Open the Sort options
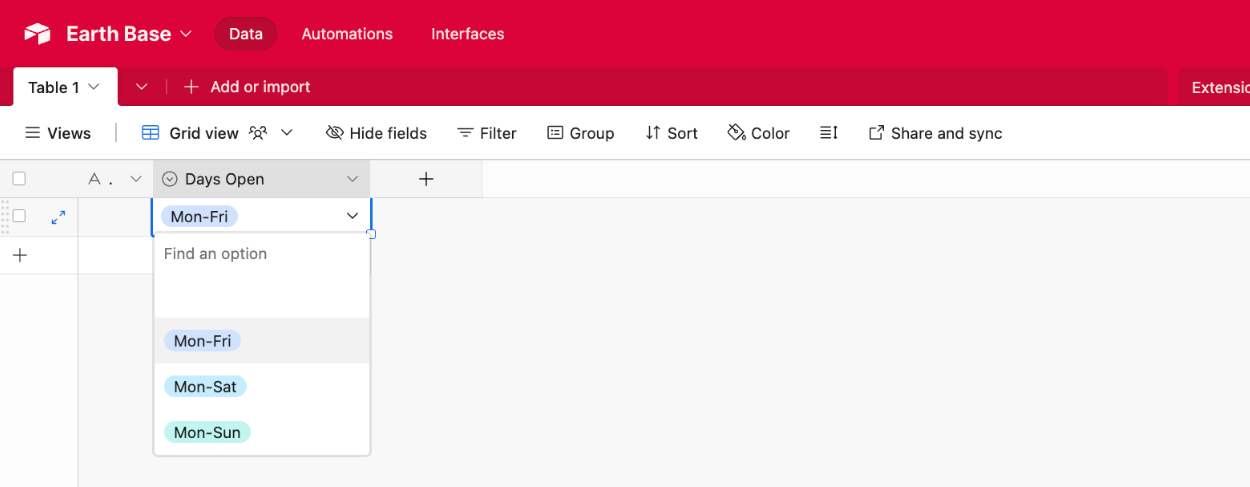 [671, 133]
